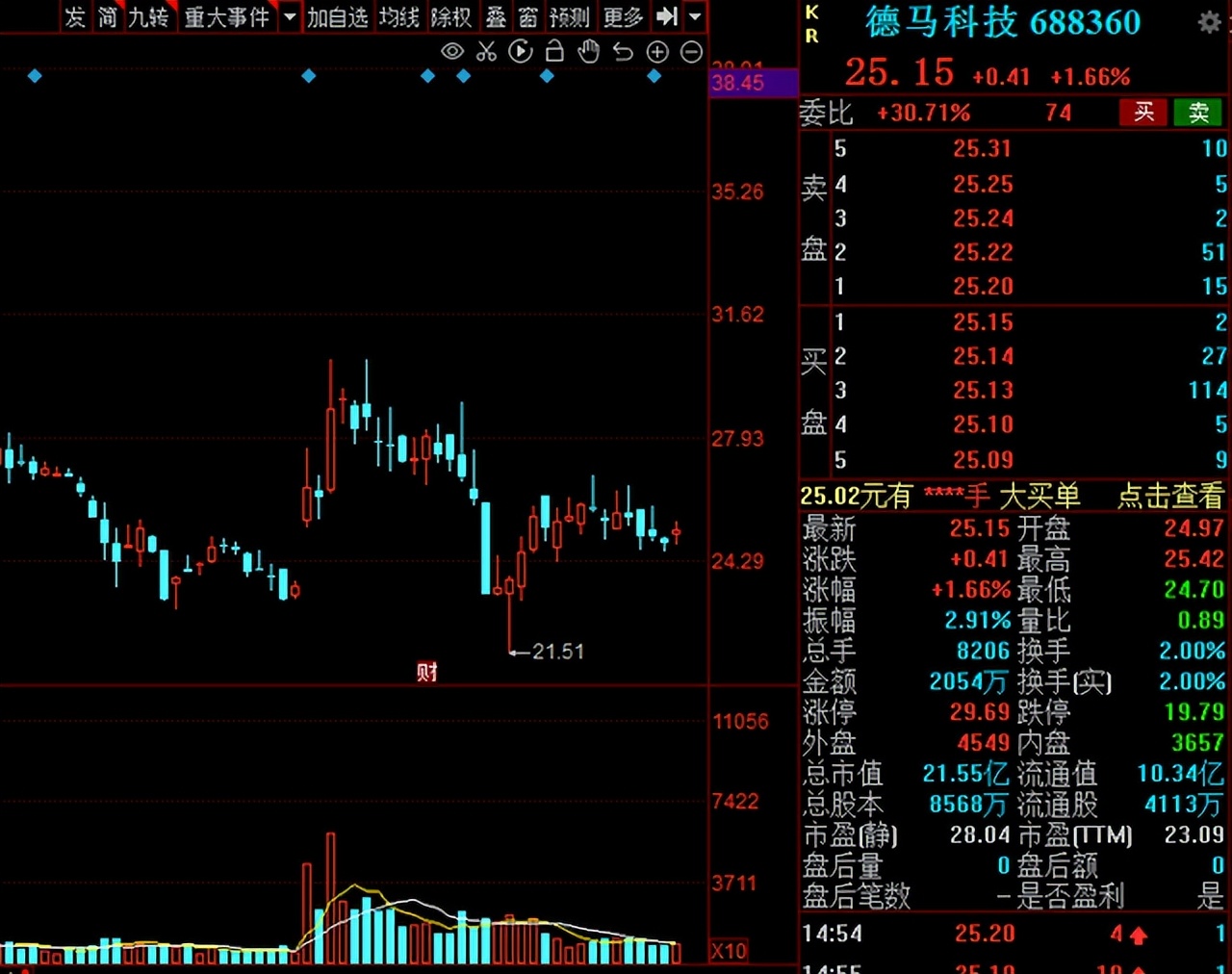Click the 财 financial marker on chart
The width and height of the screenshot is (1232, 974).
pos(426,672)
